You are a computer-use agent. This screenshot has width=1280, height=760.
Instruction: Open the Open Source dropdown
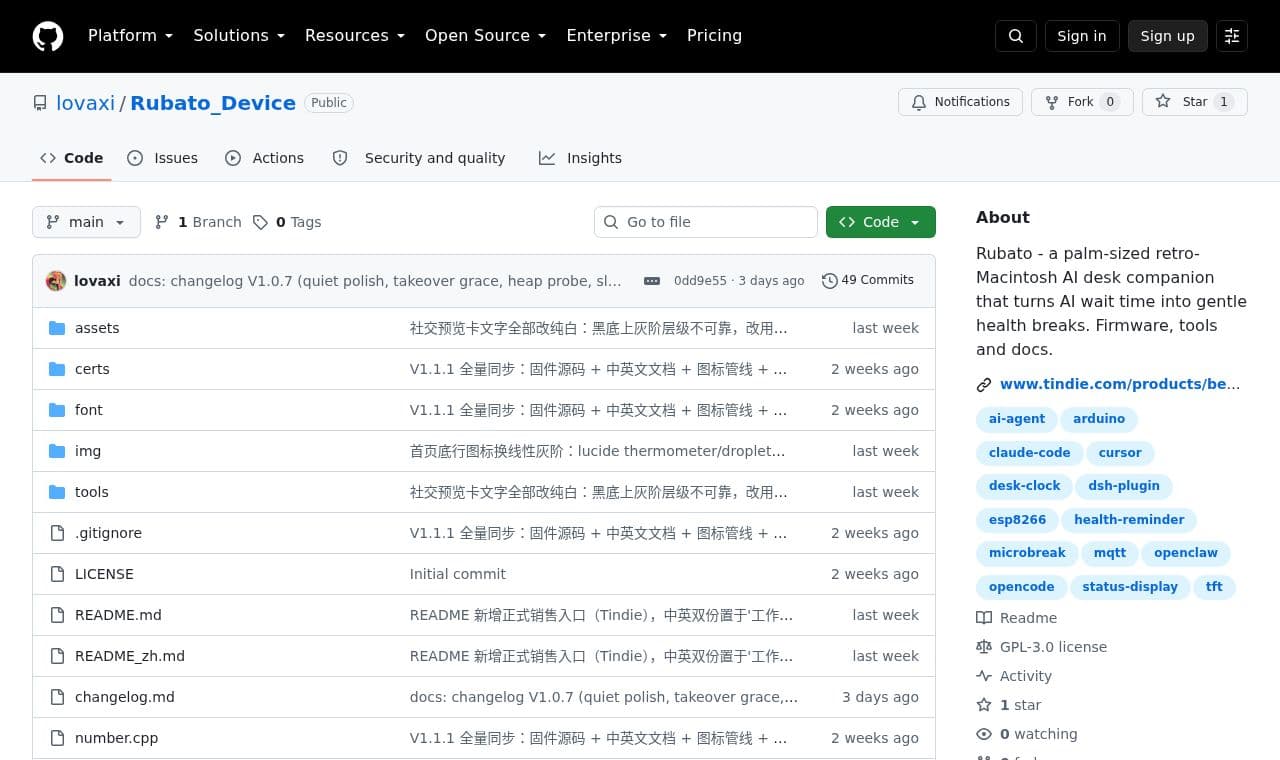pyautogui.click(x=486, y=36)
